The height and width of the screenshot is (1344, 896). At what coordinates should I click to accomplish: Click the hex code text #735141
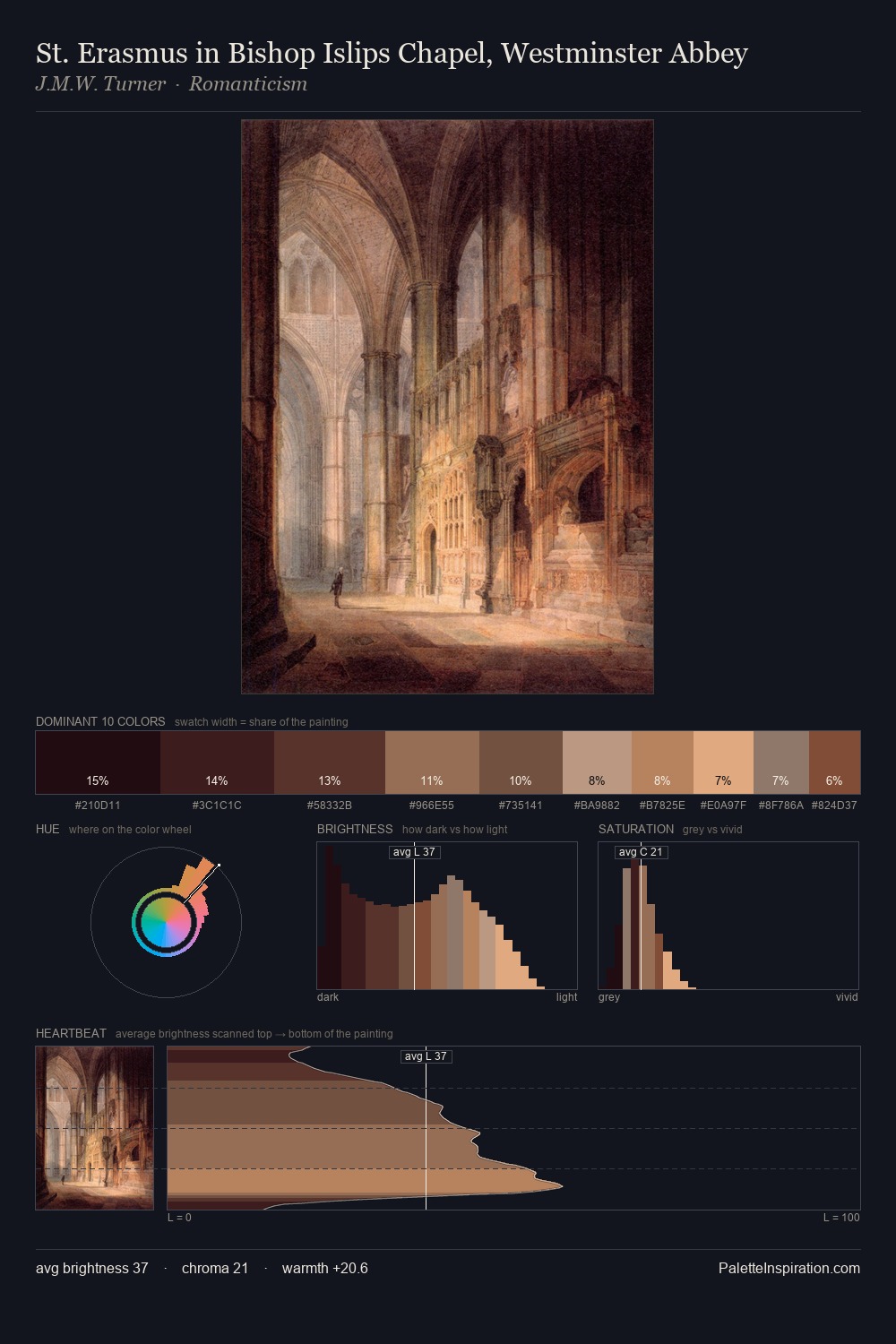click(x=521, y=806)
